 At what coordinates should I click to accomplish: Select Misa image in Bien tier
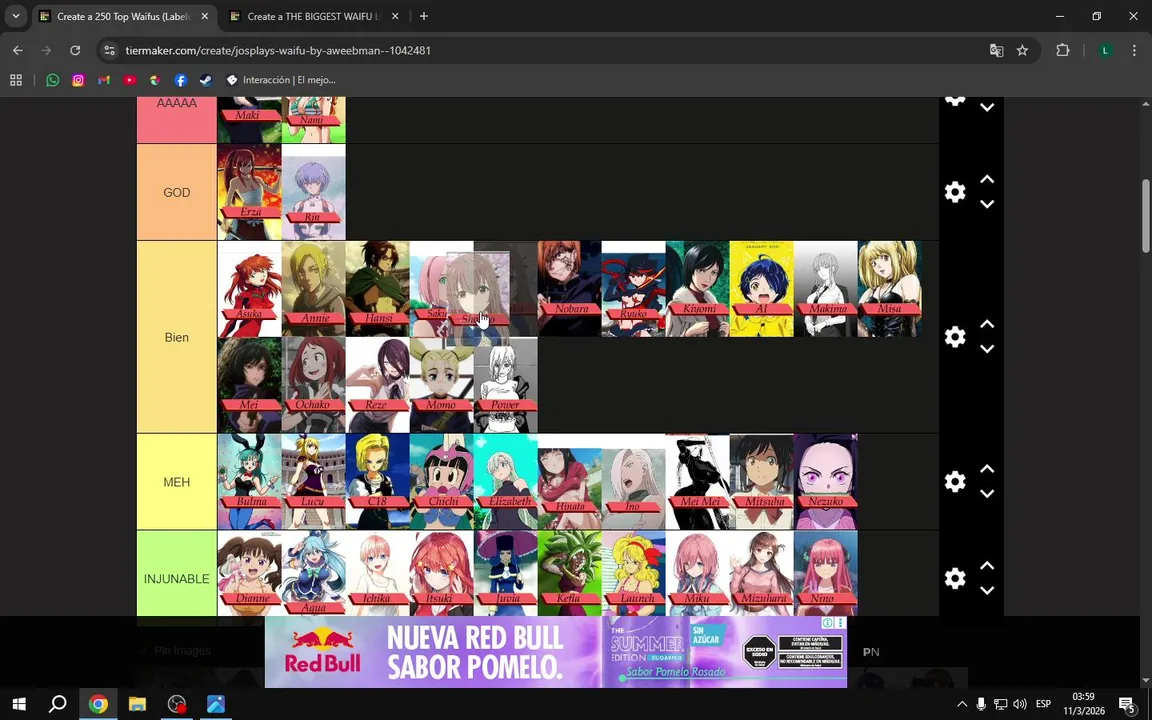(889, 289)
